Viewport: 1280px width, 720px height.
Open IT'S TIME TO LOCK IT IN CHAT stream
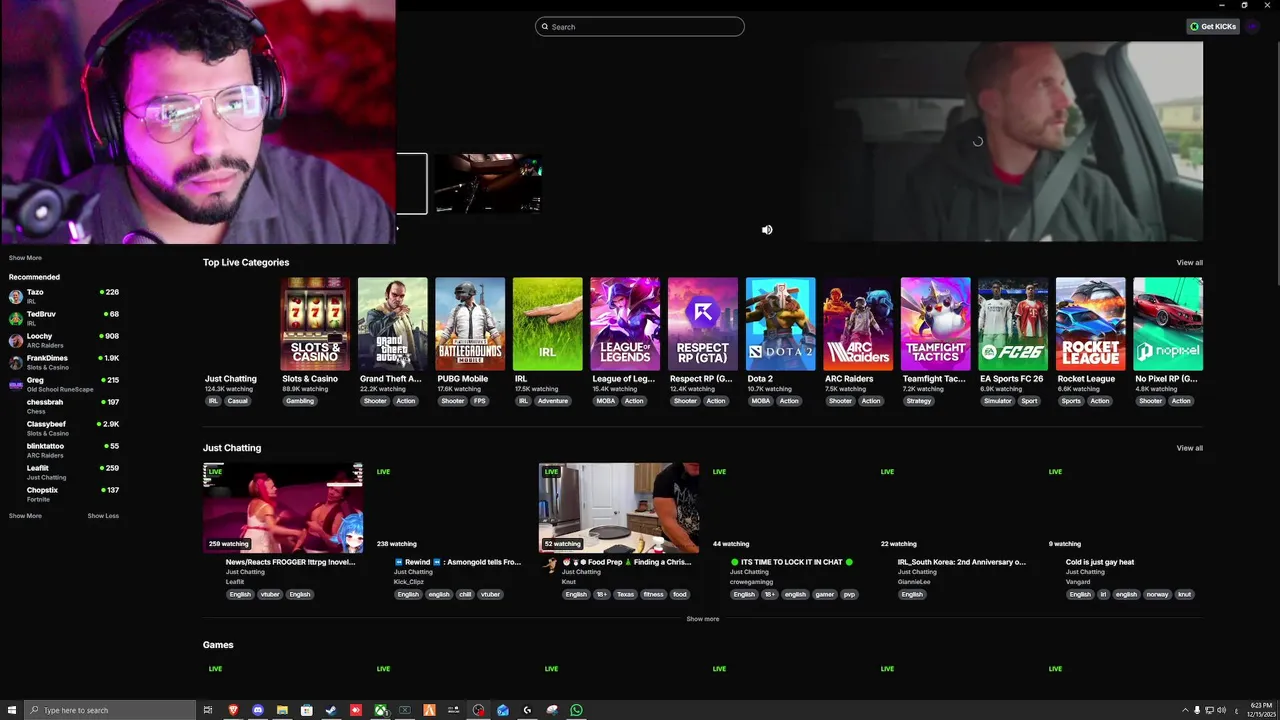click(793, 562)
